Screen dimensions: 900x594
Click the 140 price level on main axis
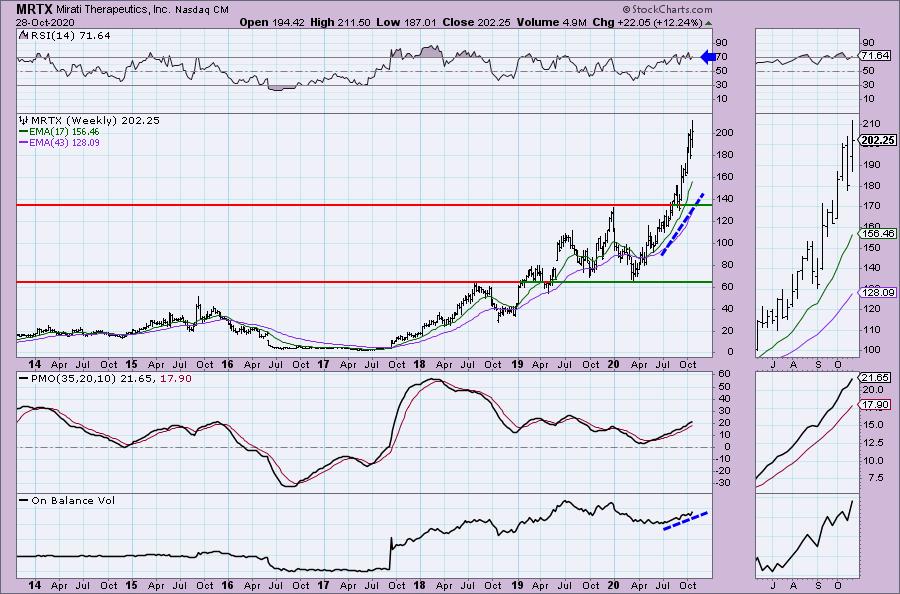(x=724, y=199)
